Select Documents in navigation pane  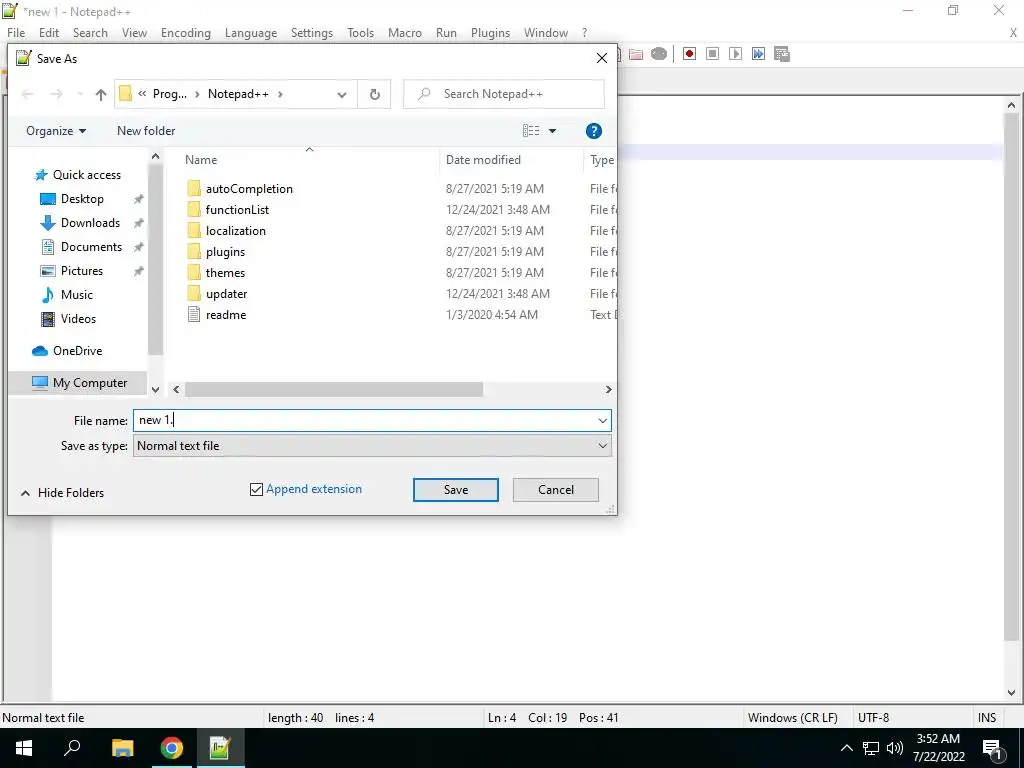click(x=81, y=247)
